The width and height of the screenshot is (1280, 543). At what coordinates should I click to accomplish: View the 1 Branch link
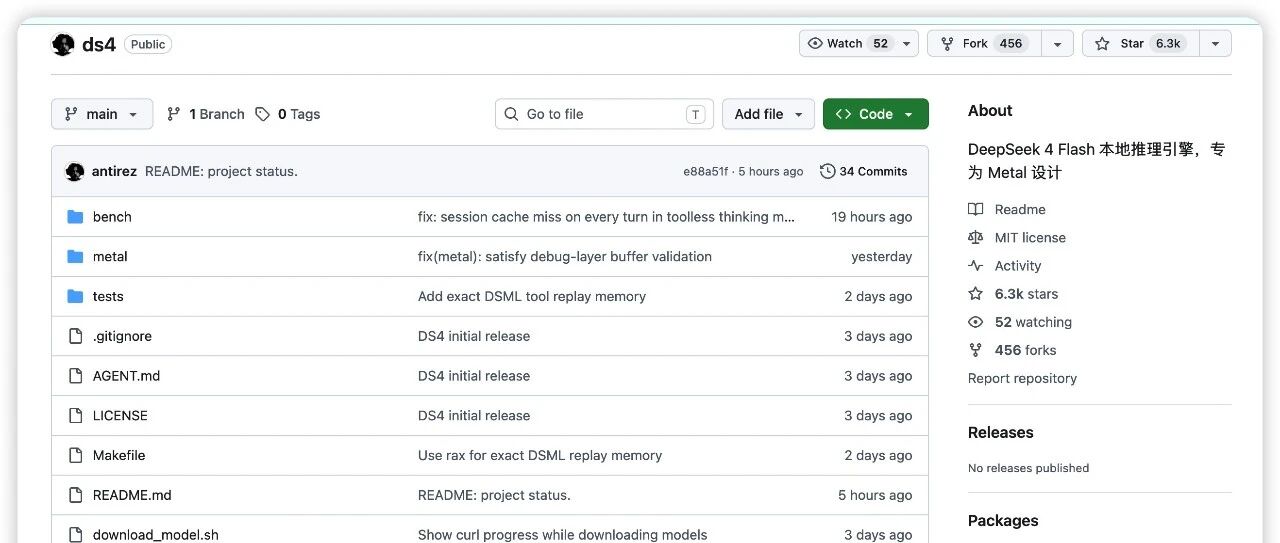coord(205,114)
